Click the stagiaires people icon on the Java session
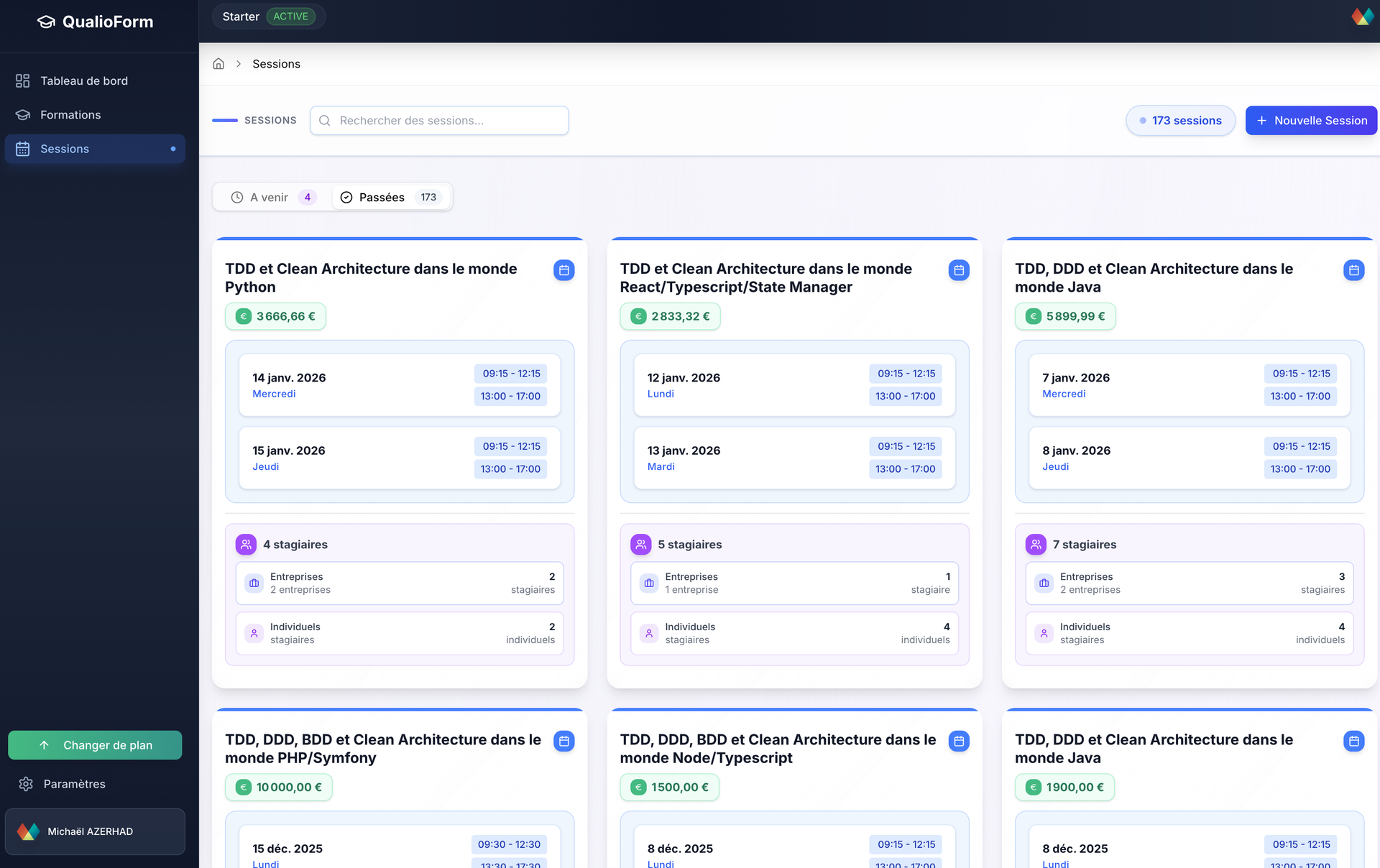 click(1036, 544)
